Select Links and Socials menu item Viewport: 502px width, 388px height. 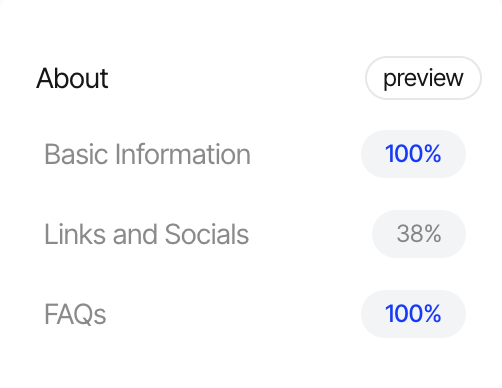[x=146, y=234]
